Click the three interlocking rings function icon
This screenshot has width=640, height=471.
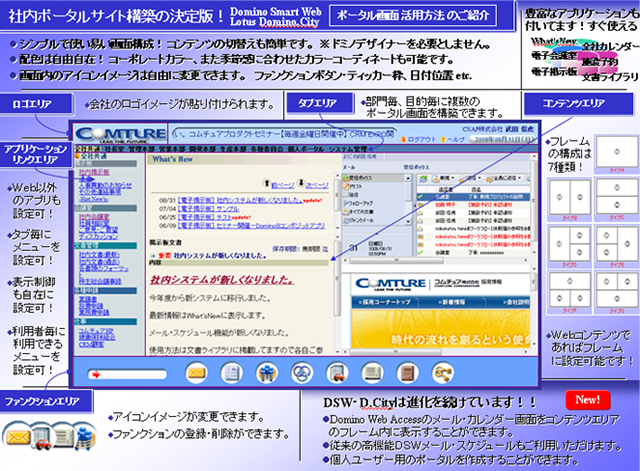pyautogui.click(x=302, y=373)
